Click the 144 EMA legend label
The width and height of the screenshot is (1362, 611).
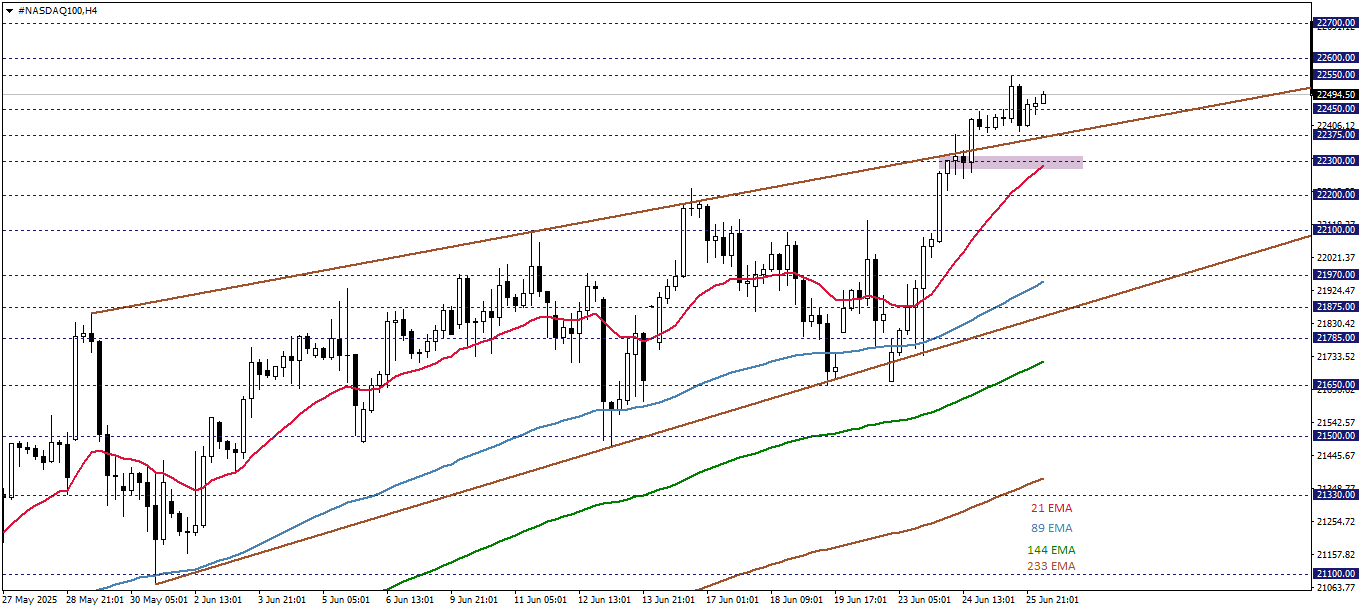(1051, 550)
